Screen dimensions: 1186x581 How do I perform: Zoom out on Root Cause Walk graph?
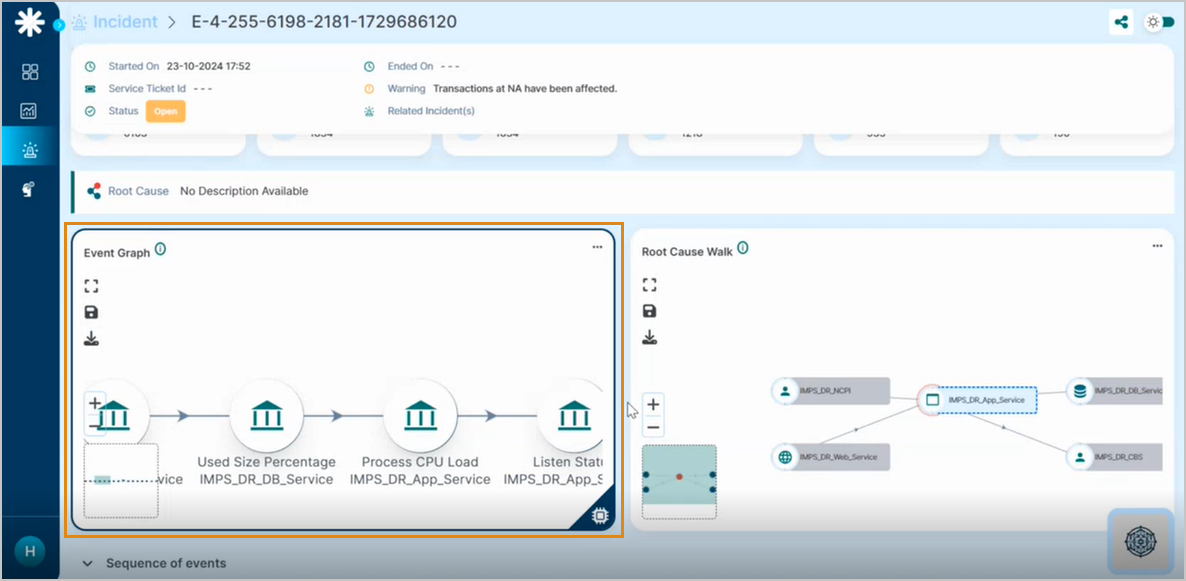pos(653,427)
